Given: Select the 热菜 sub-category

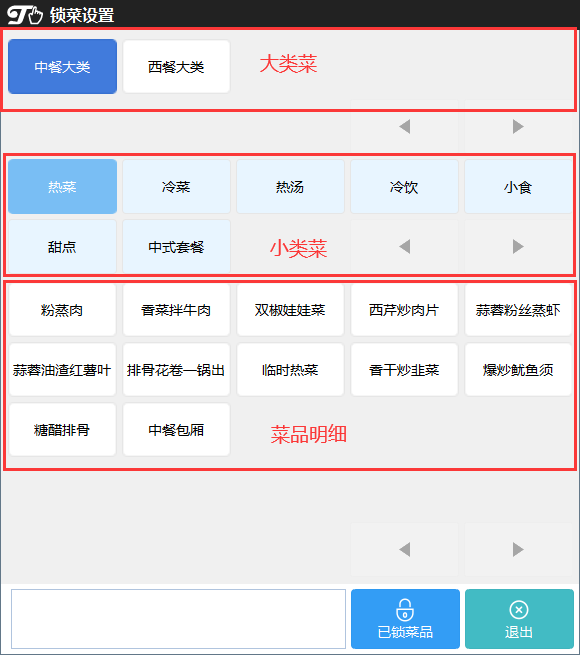Looking at the screenshot, I should [x=62, y=186].
